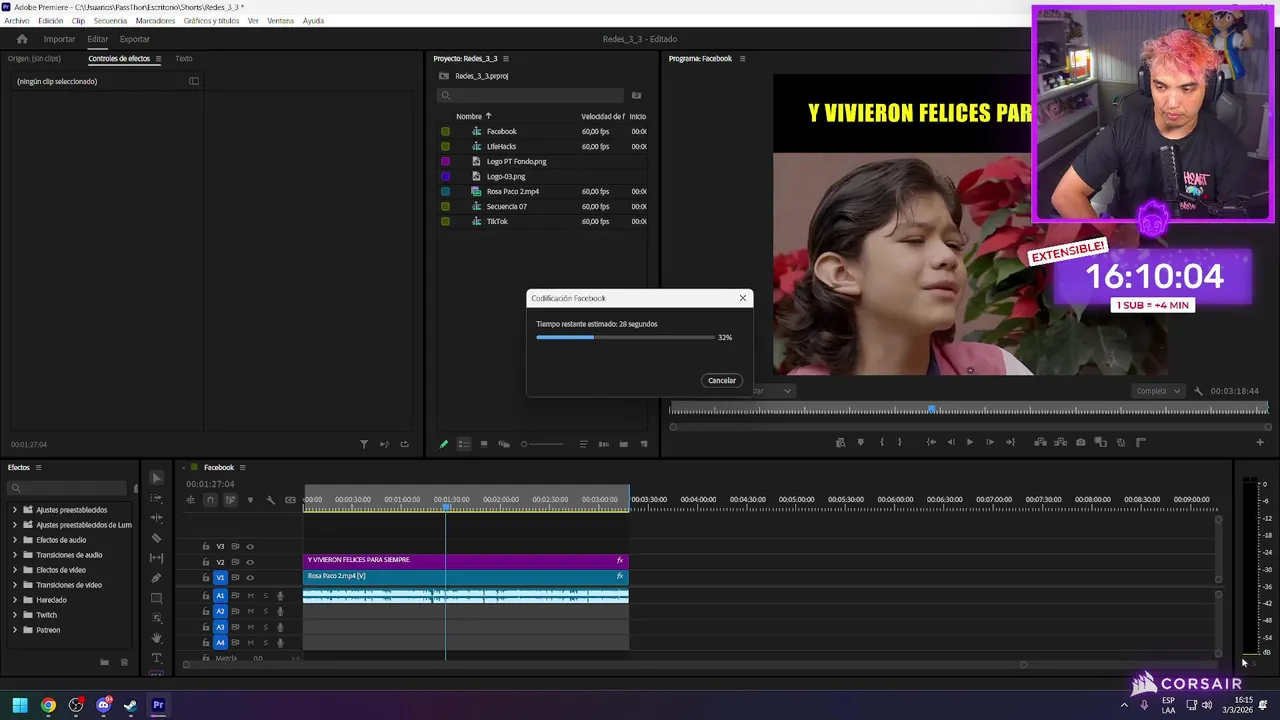
Task: Select the Slip tool
Action: point(156,558)
